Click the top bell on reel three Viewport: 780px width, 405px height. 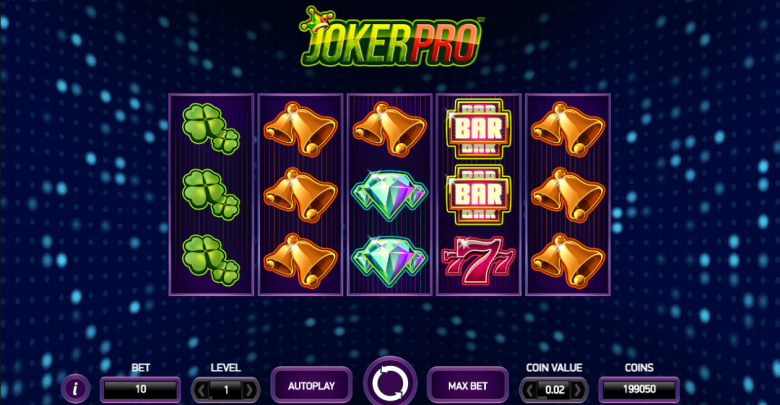[x=390, y=129]
